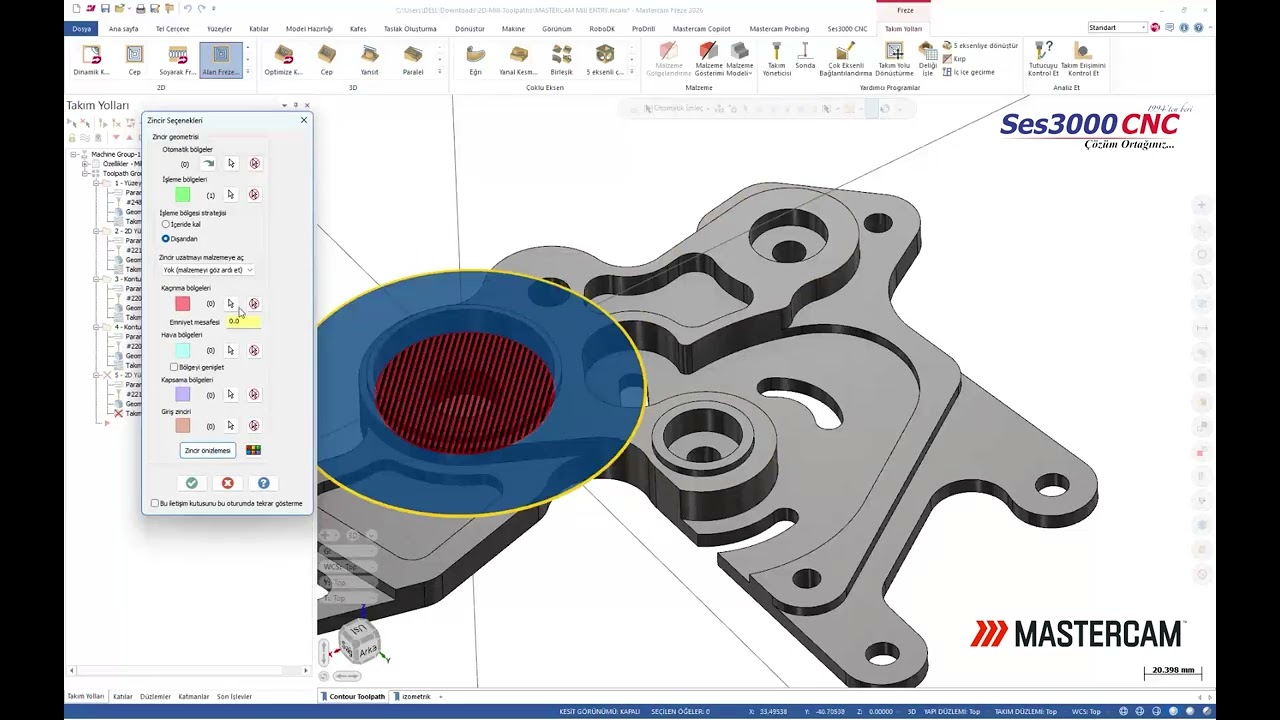The height and width of the screenshot is (720, 1280).
Task: Choose the Yanal Kesme multiaxis icon
Action: click(518, 60)
